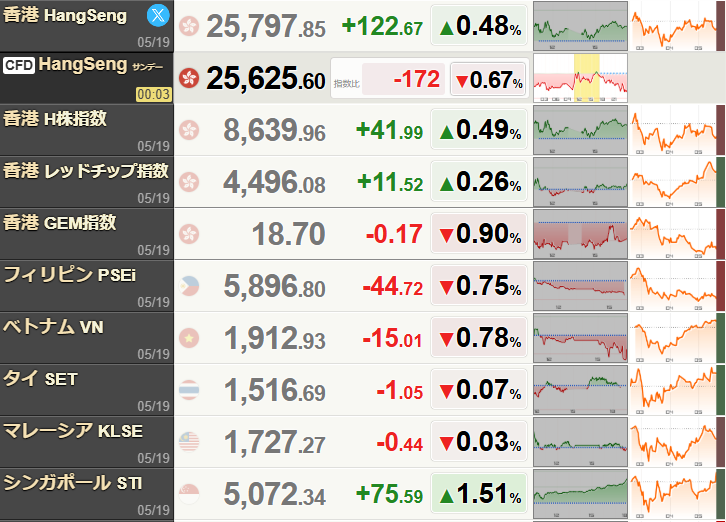The height and width of the screenshot is (522, 726).
Task: Click the ▼0.07% change badge
Action: pyautogui.click(x=479, y=389)
